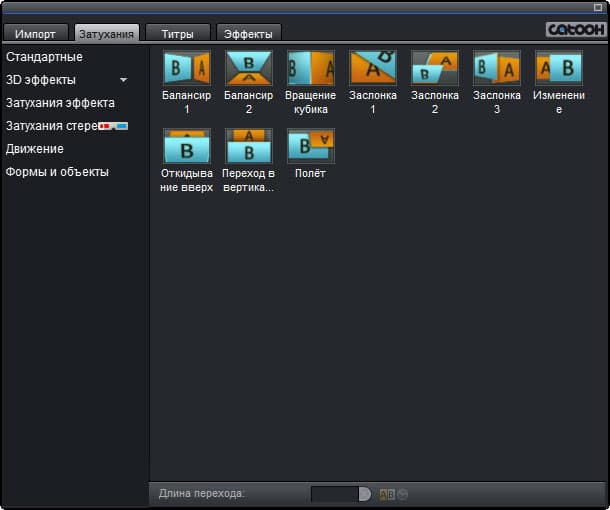The image size is (610, 510).
Task: Maximize the panel with top-right square icon
Action: click(598, 7)
